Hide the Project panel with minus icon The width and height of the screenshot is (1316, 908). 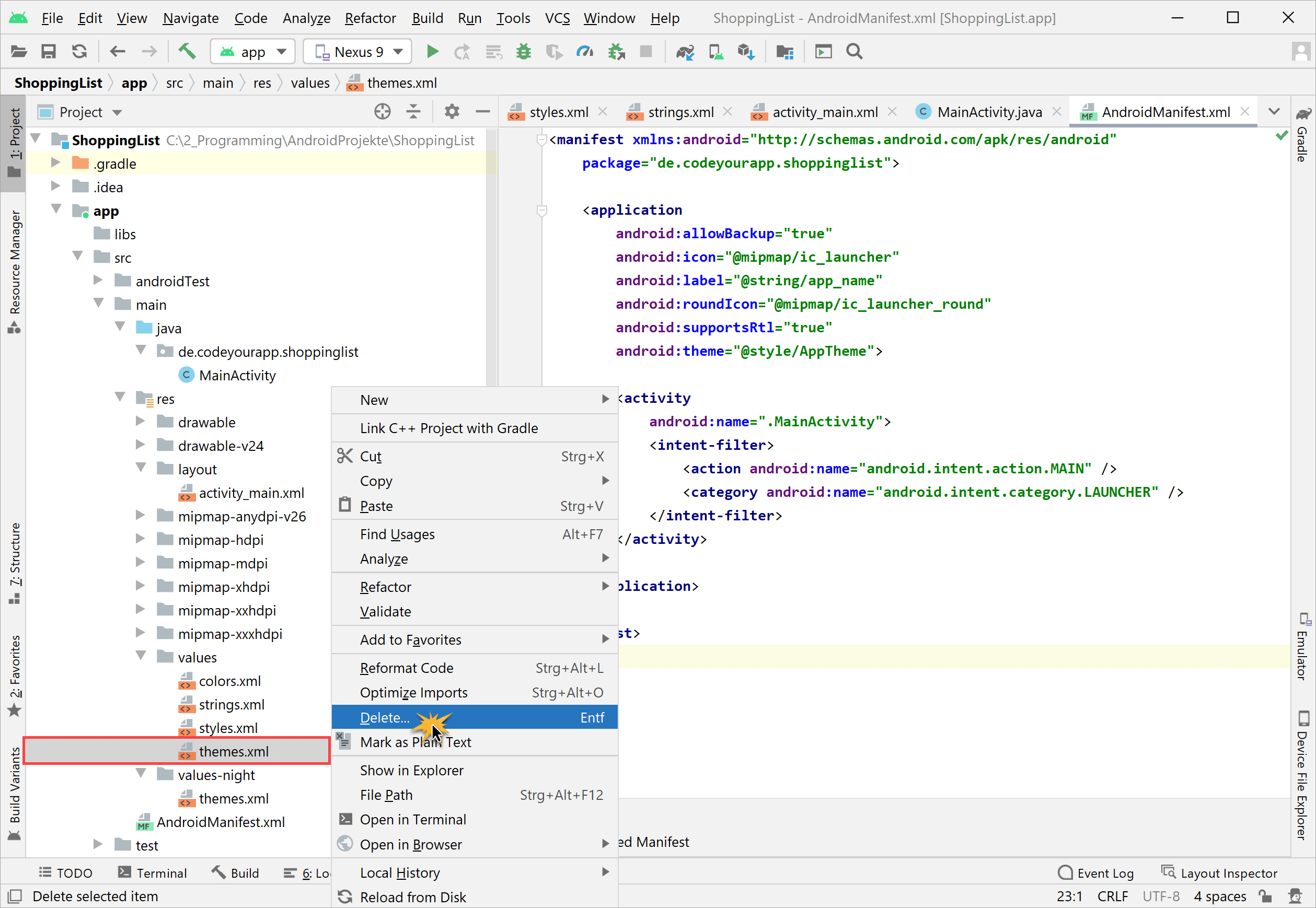(483, 111)
